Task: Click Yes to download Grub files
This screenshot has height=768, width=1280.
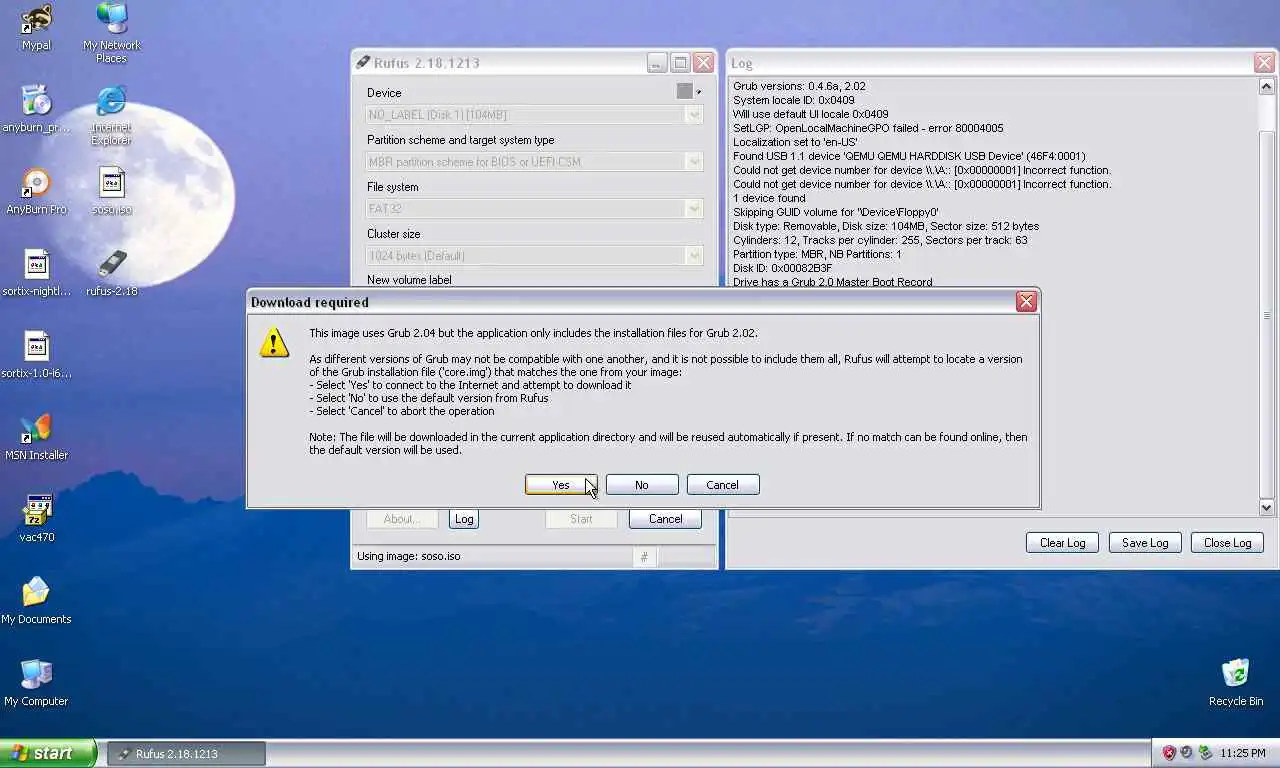Action: pos(561,485)
